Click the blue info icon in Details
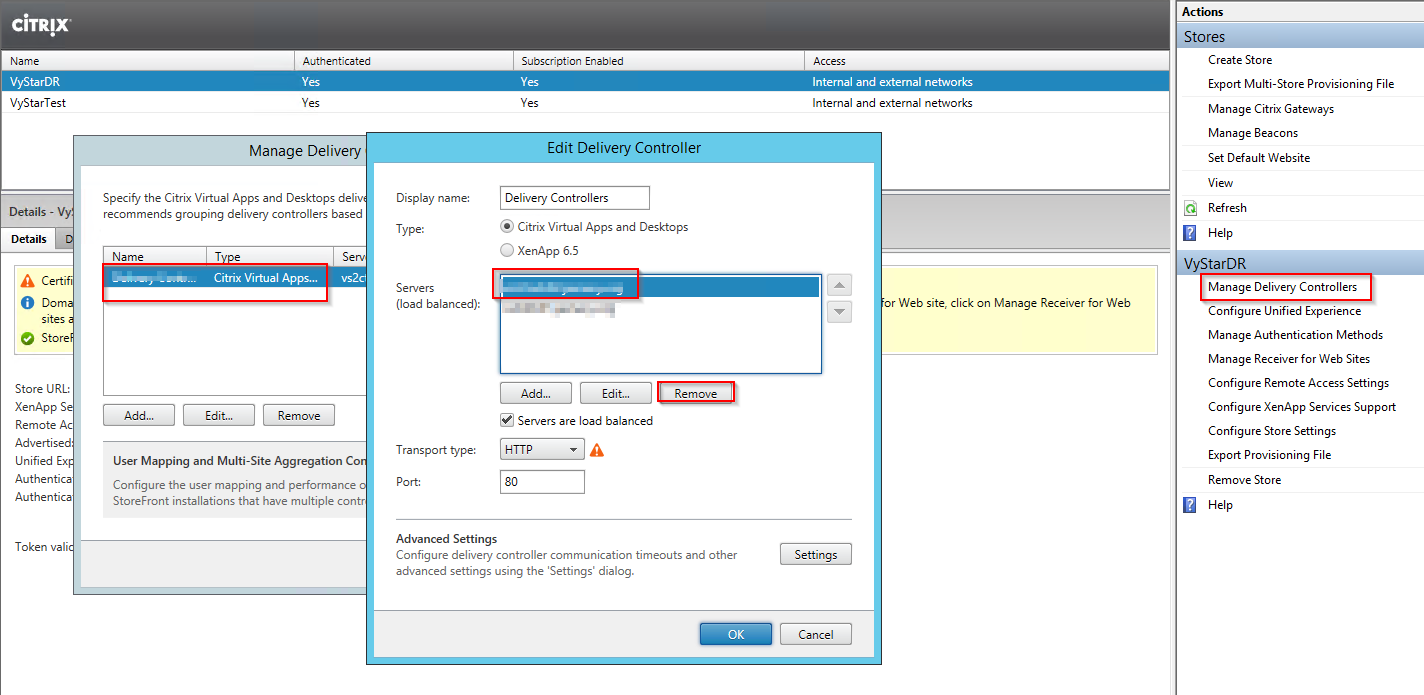The width and height of the screenshot is (1424, 695). (x=28, y=302)
